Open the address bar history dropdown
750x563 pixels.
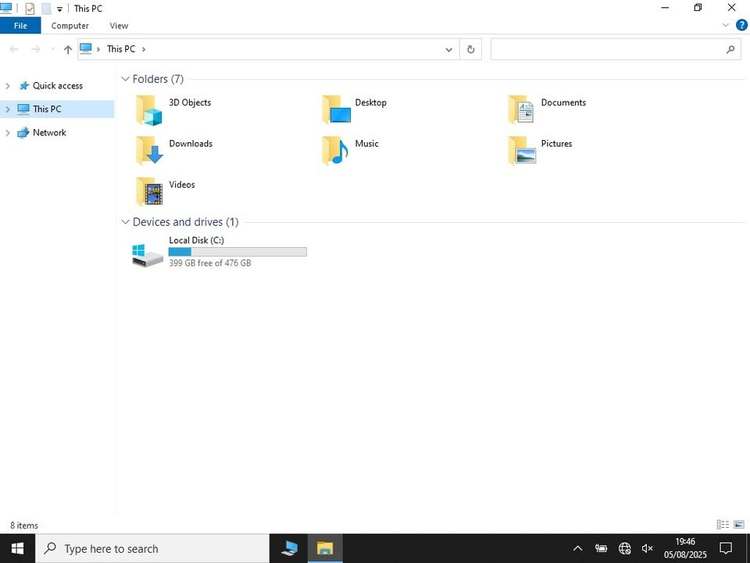449,49
